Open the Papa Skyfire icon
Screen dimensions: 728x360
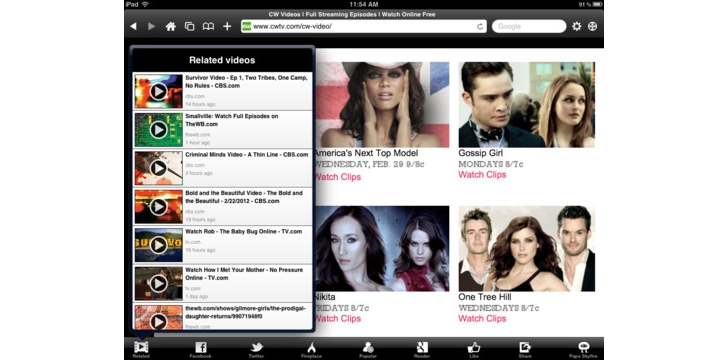tap(583, 349)
